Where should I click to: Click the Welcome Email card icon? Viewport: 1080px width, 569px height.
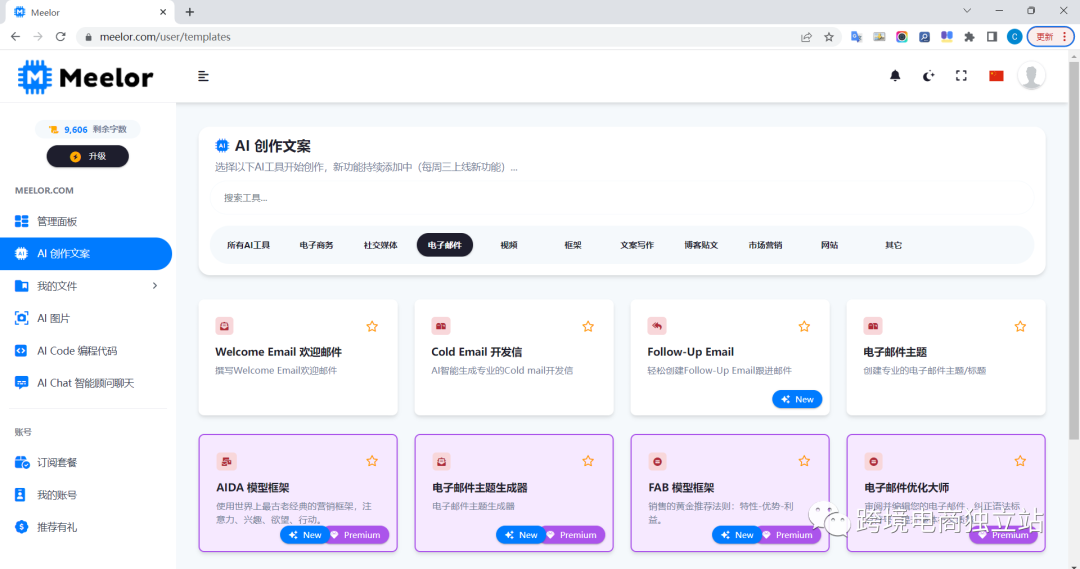(225, 326)
